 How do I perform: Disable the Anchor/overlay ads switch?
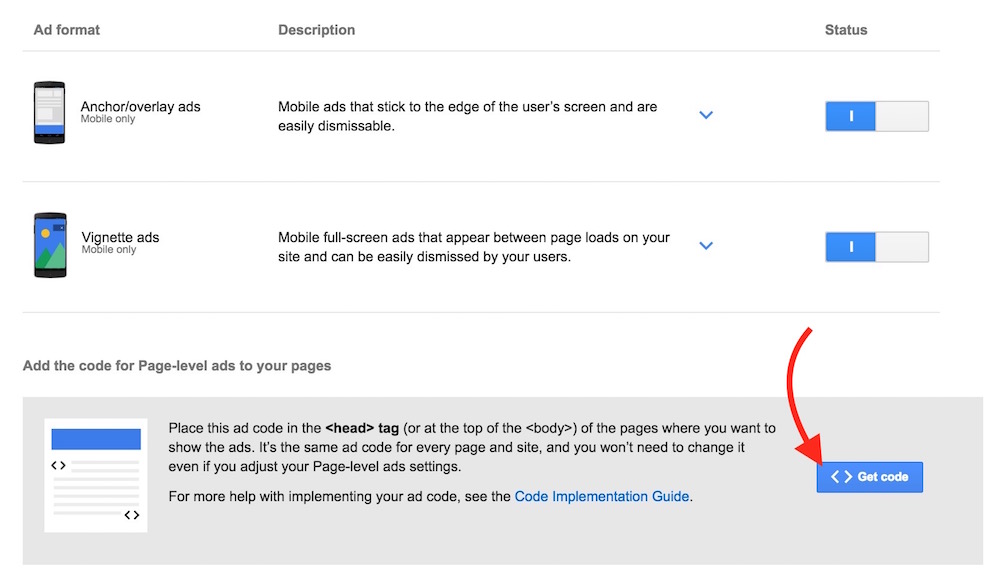coord(876,116)
